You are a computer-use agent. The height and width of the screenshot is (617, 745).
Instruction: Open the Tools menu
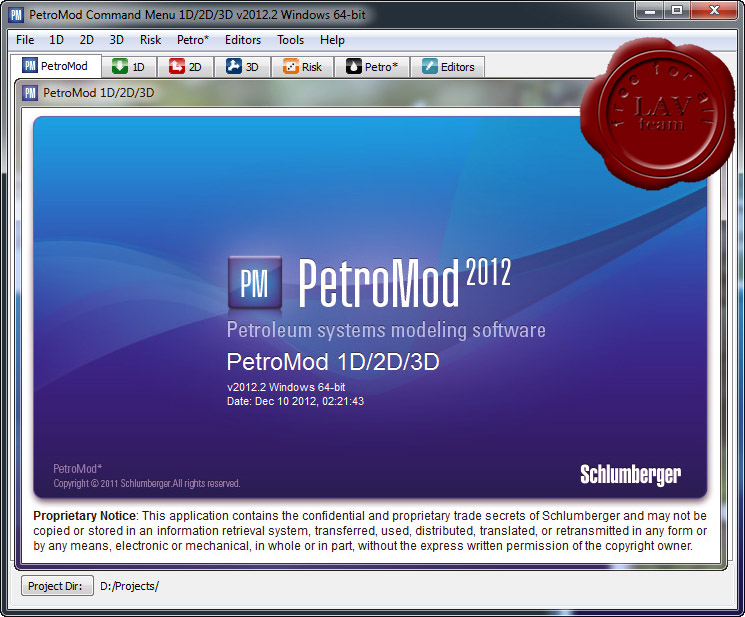290,40
